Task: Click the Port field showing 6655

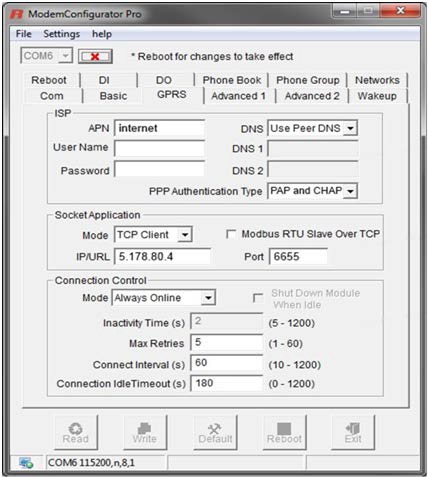Action: 298,257
